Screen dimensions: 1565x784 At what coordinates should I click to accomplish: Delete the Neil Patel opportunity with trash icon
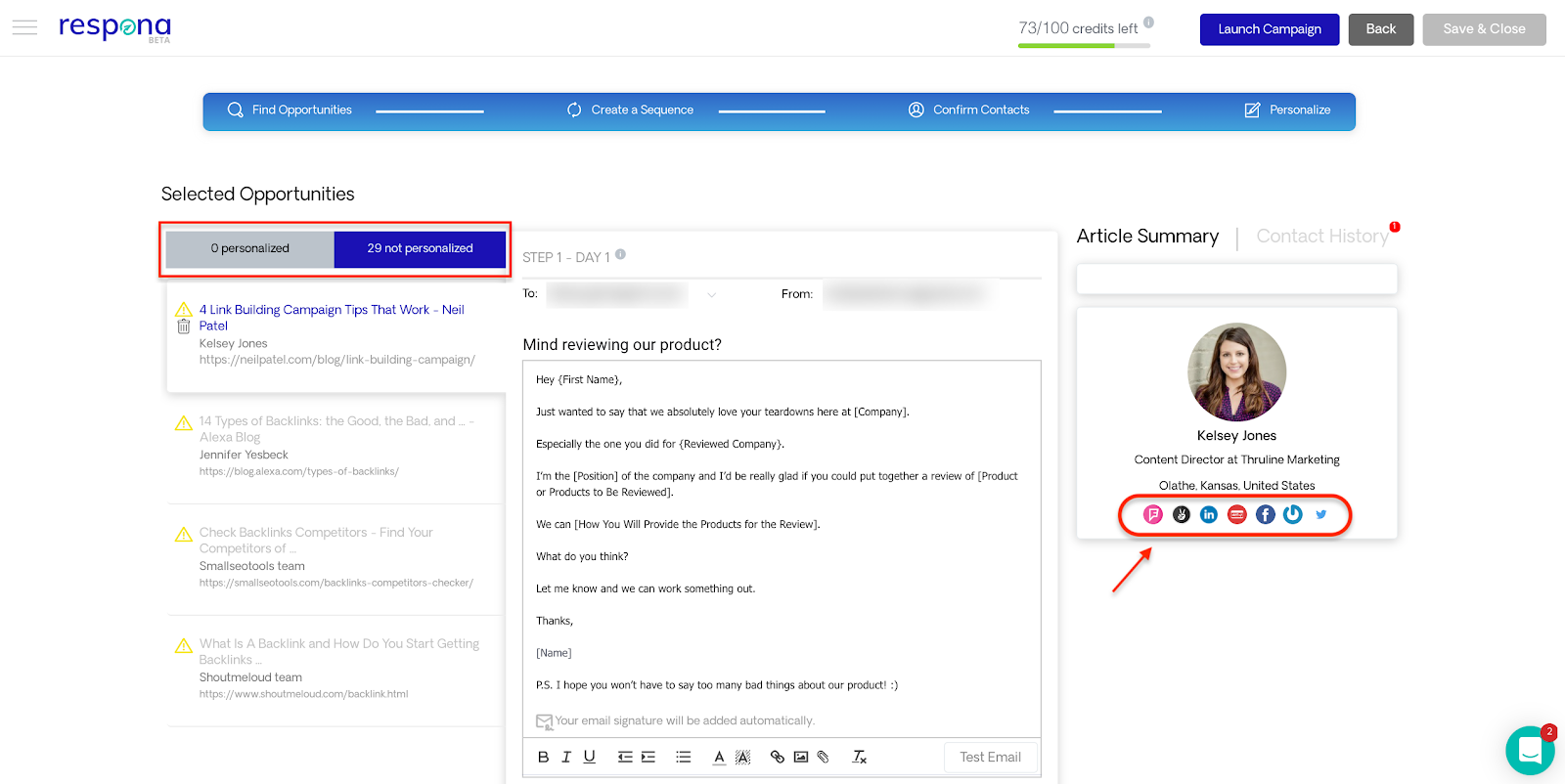(x=184, y=327)
